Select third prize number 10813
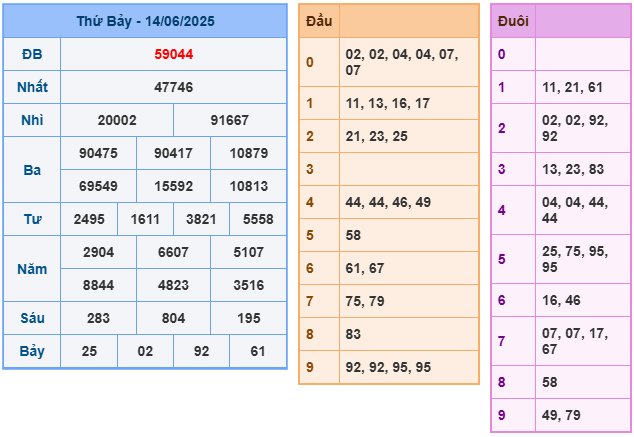 point(249,186)
